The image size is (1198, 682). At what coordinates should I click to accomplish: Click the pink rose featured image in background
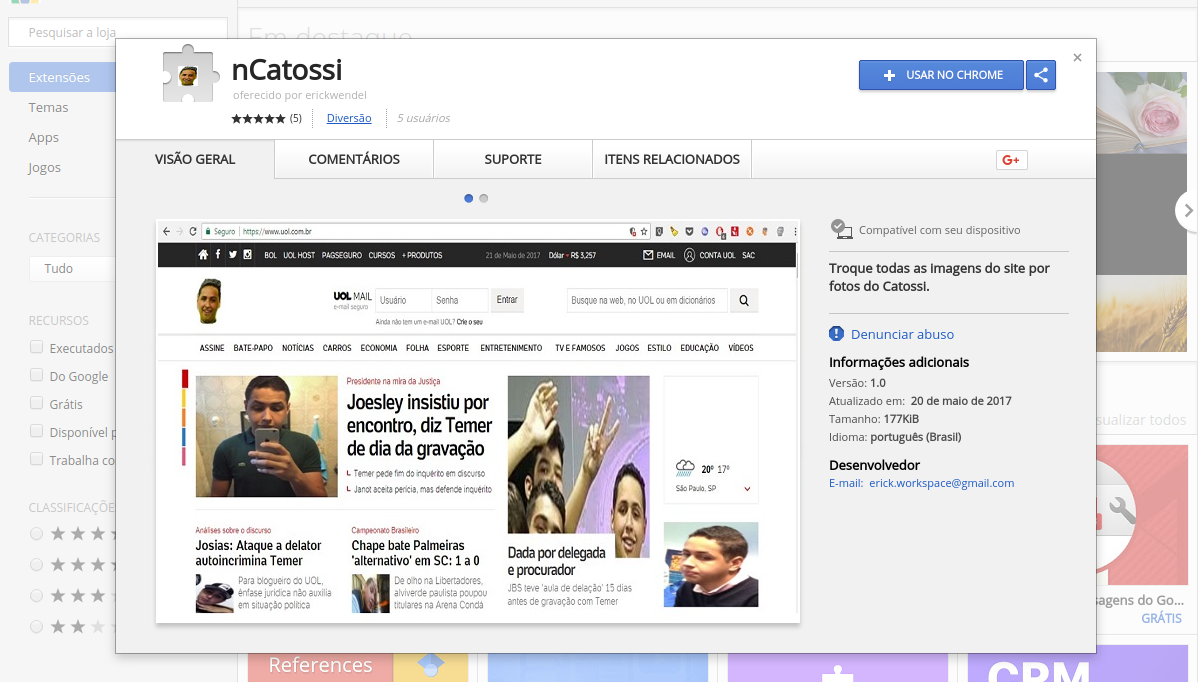(x=1141, y=113)
